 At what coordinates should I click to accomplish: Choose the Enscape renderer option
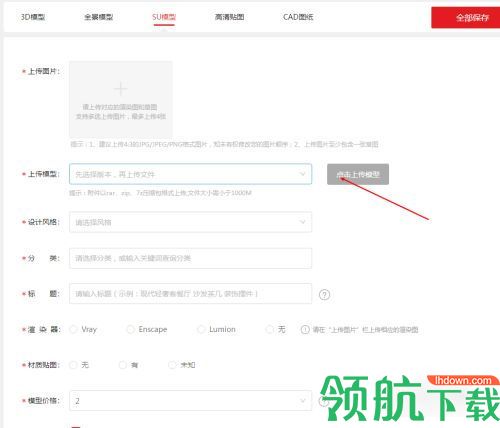[130, 329]
